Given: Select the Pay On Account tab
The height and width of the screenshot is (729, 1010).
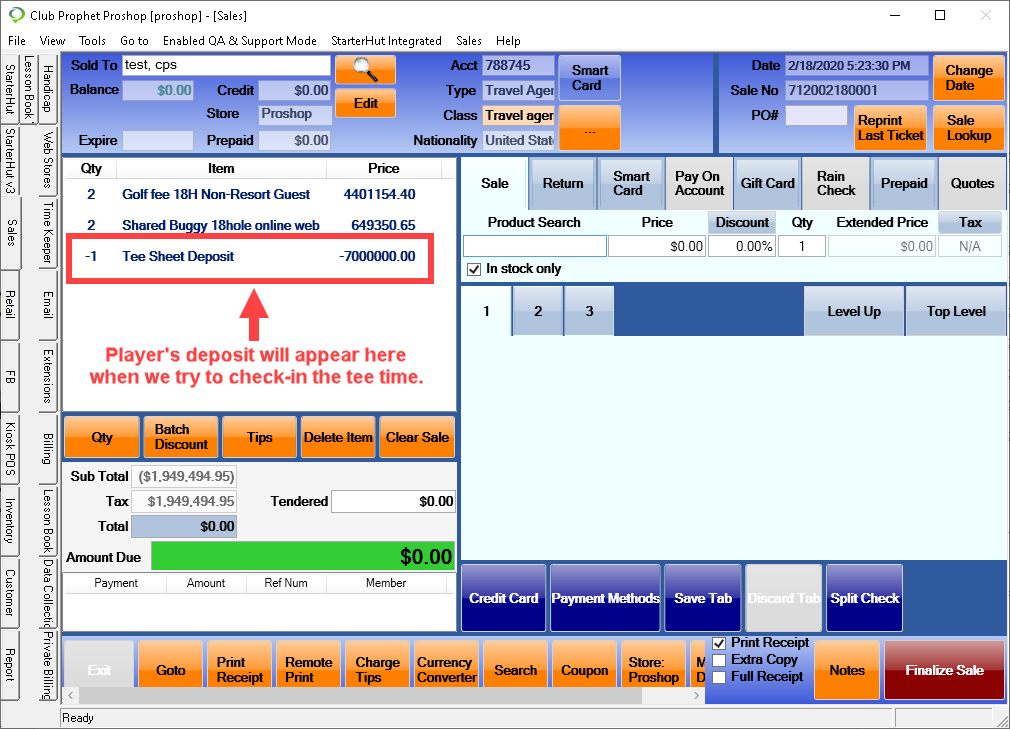Looking at the screenshot, I should [x=699, y=184].
